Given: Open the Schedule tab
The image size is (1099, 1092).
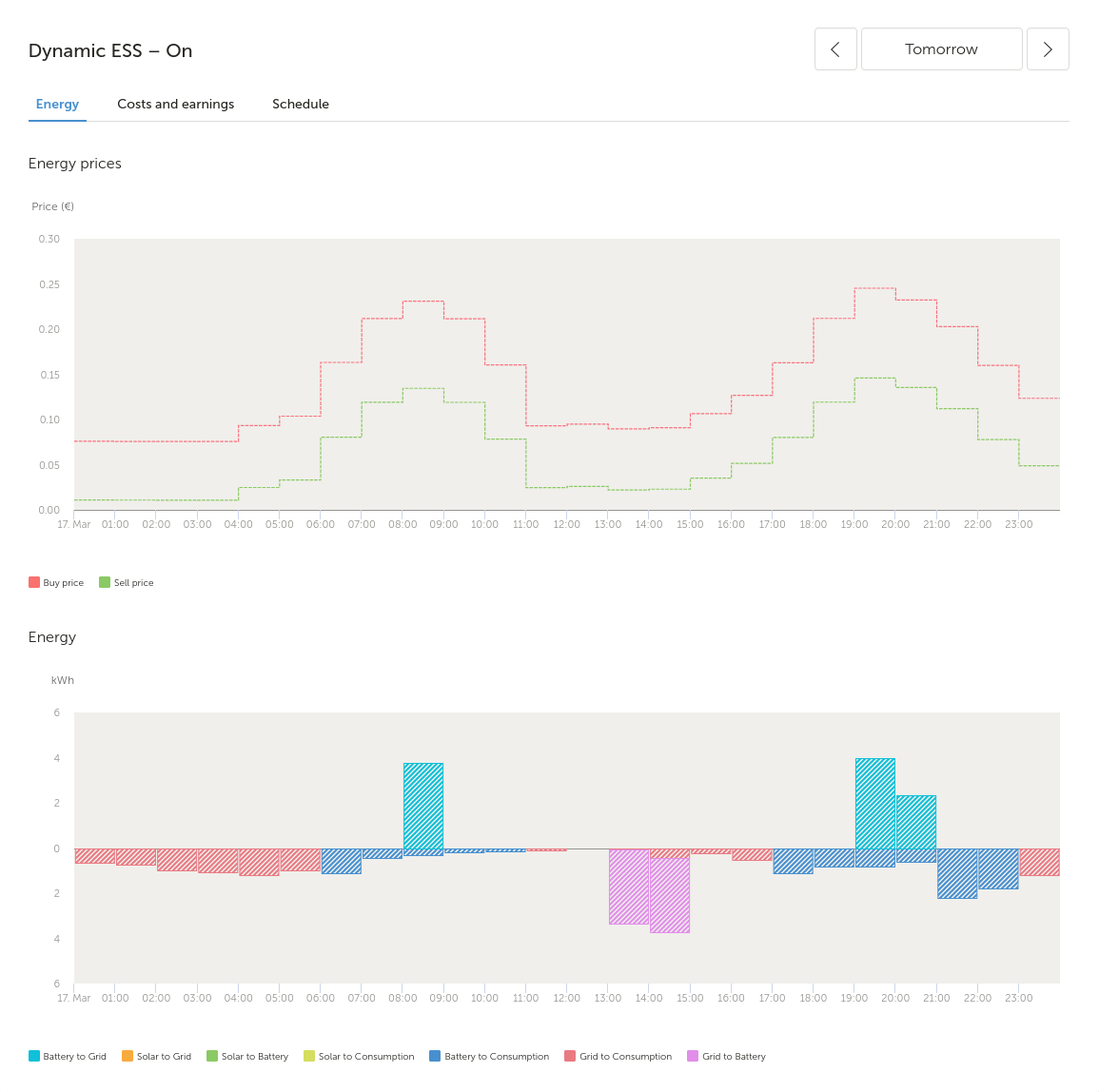Looking at the screenshot, I should click(301, 104).
